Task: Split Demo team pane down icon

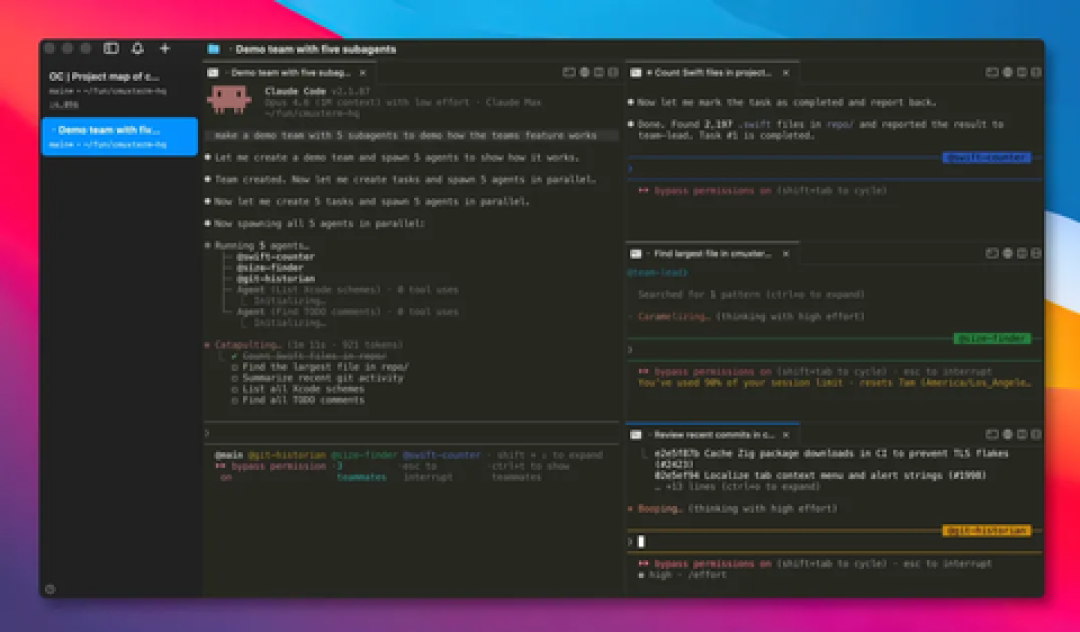Action: (x=613, y=72)
